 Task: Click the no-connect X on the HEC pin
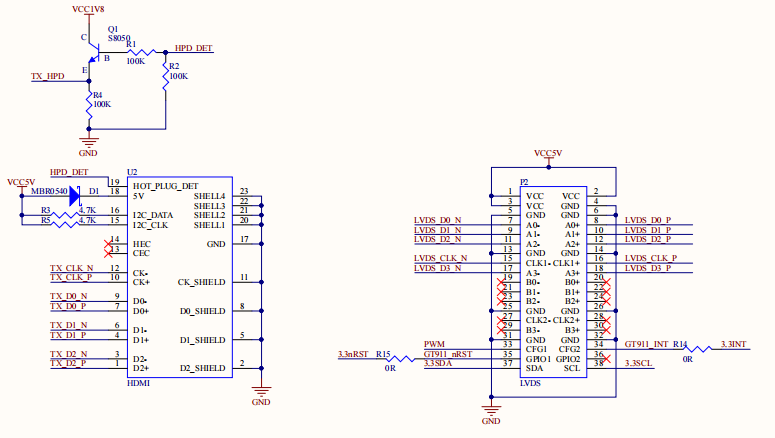coord(108,241)
